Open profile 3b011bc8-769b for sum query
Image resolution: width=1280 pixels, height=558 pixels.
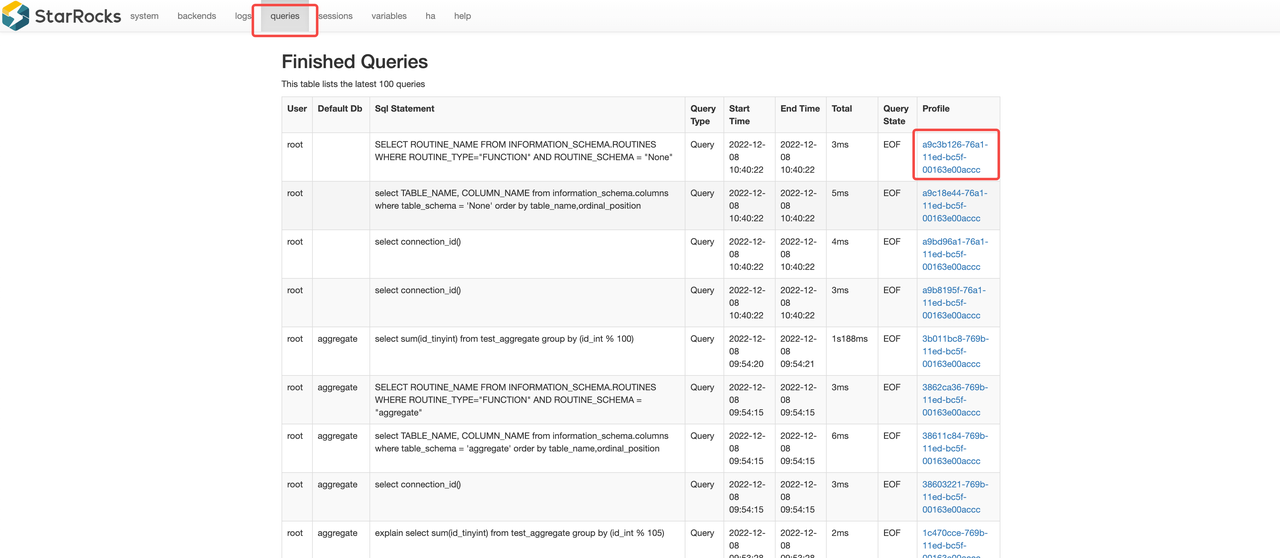point(954,351)
